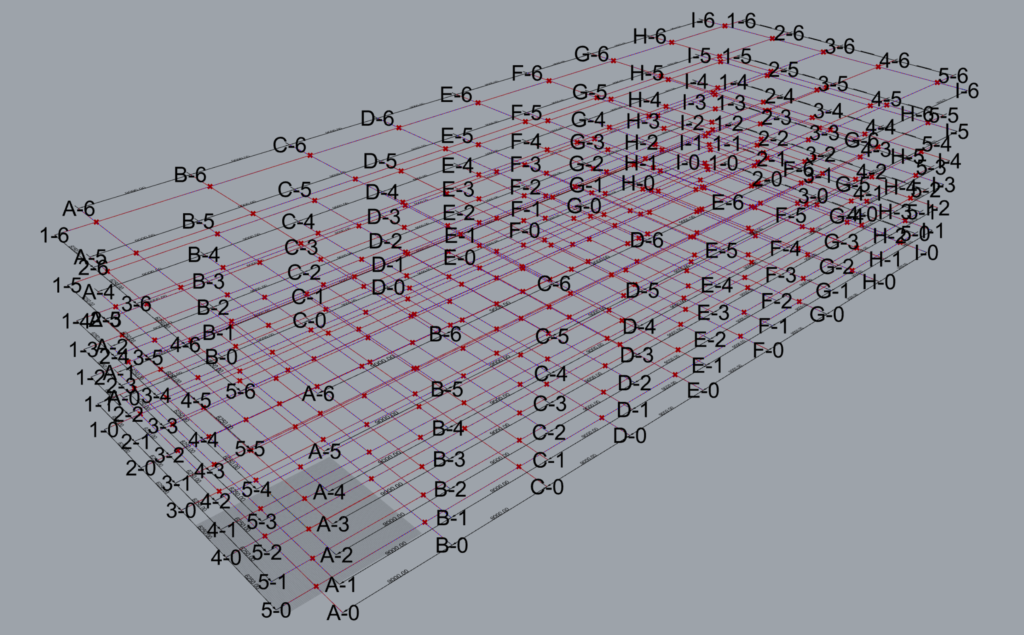Select the 4-0 label near the bottom left

click(x=225, y=557)
